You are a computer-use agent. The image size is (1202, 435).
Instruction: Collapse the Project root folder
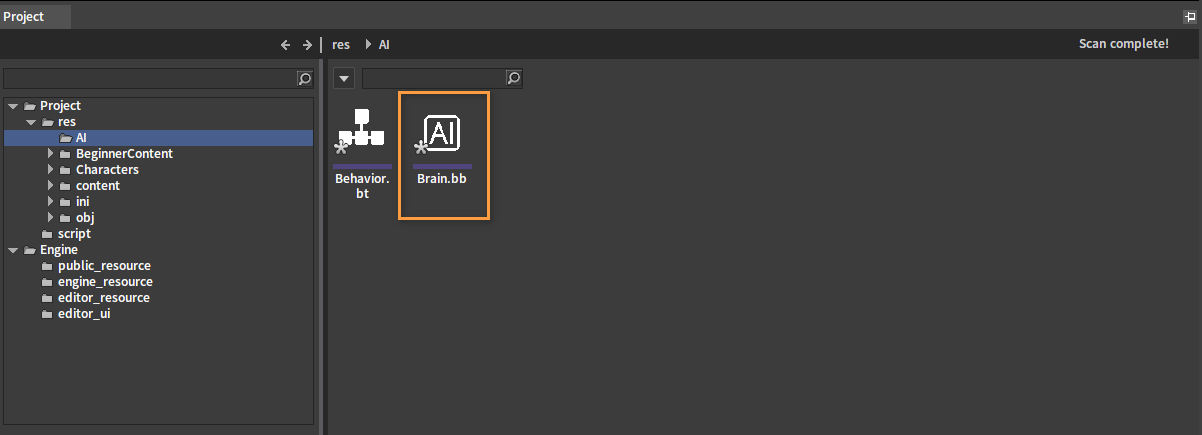13,106
